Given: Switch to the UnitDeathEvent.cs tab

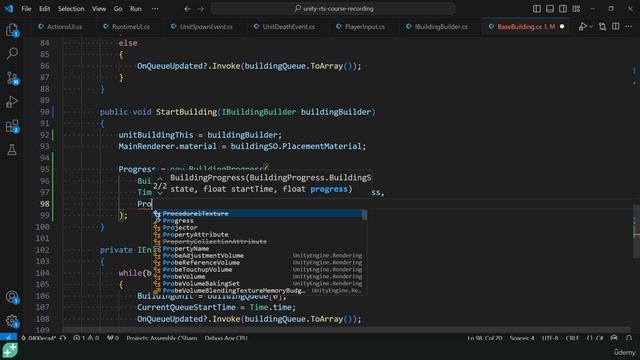Looking at the screenshot, I should click(285, 27).
